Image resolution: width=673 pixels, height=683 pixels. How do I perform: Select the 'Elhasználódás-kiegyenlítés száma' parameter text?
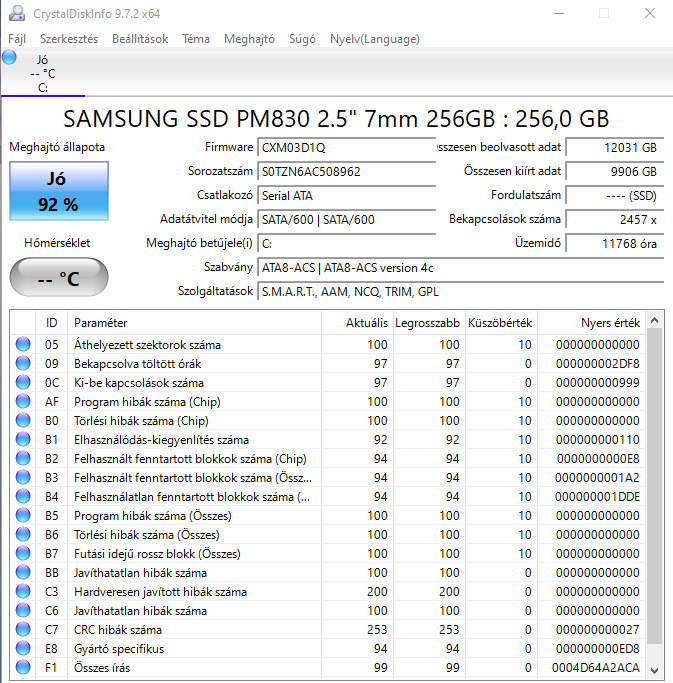tap(161, 440)
